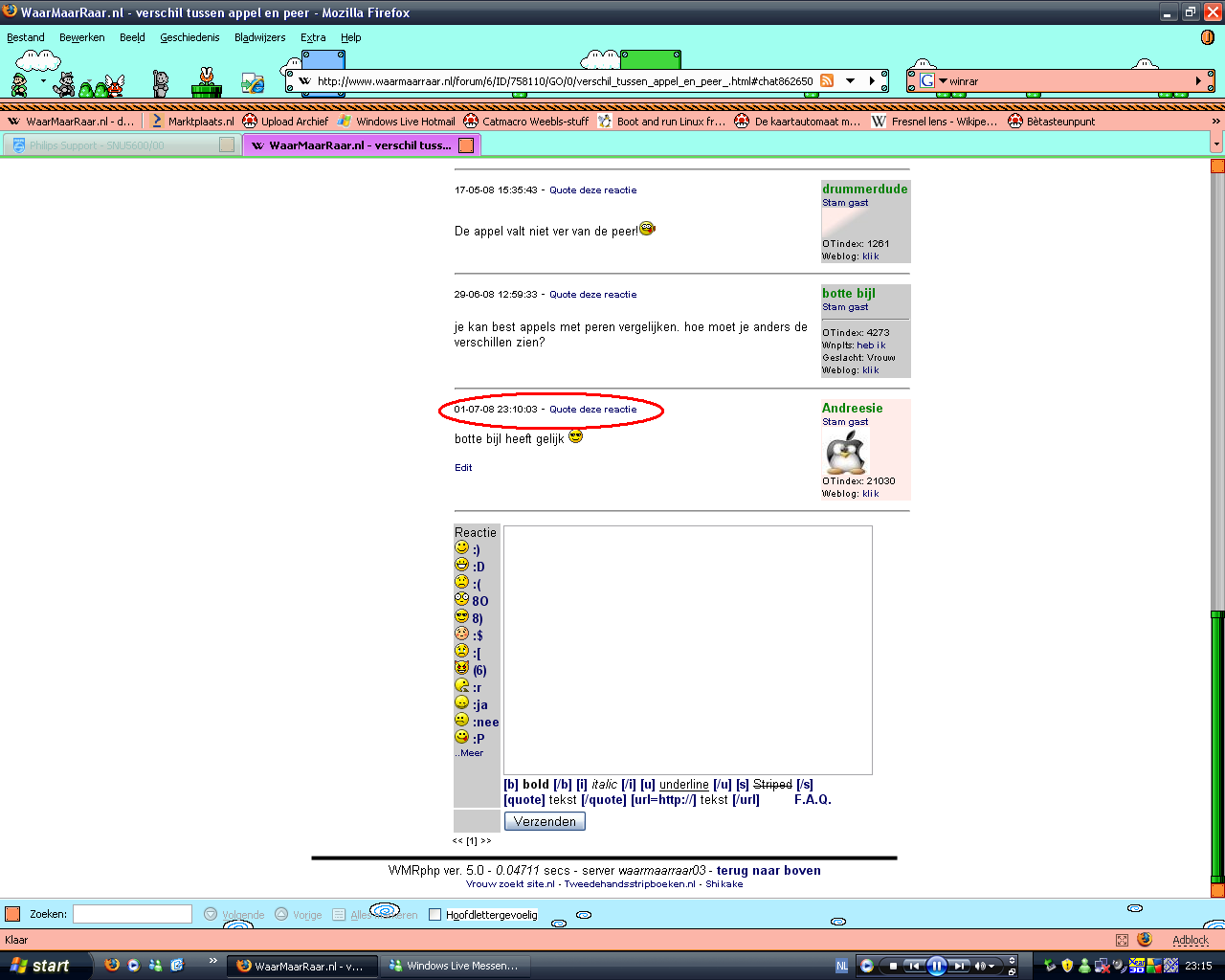
Task: Close the find bar with orange square
Action: point(12,914)
